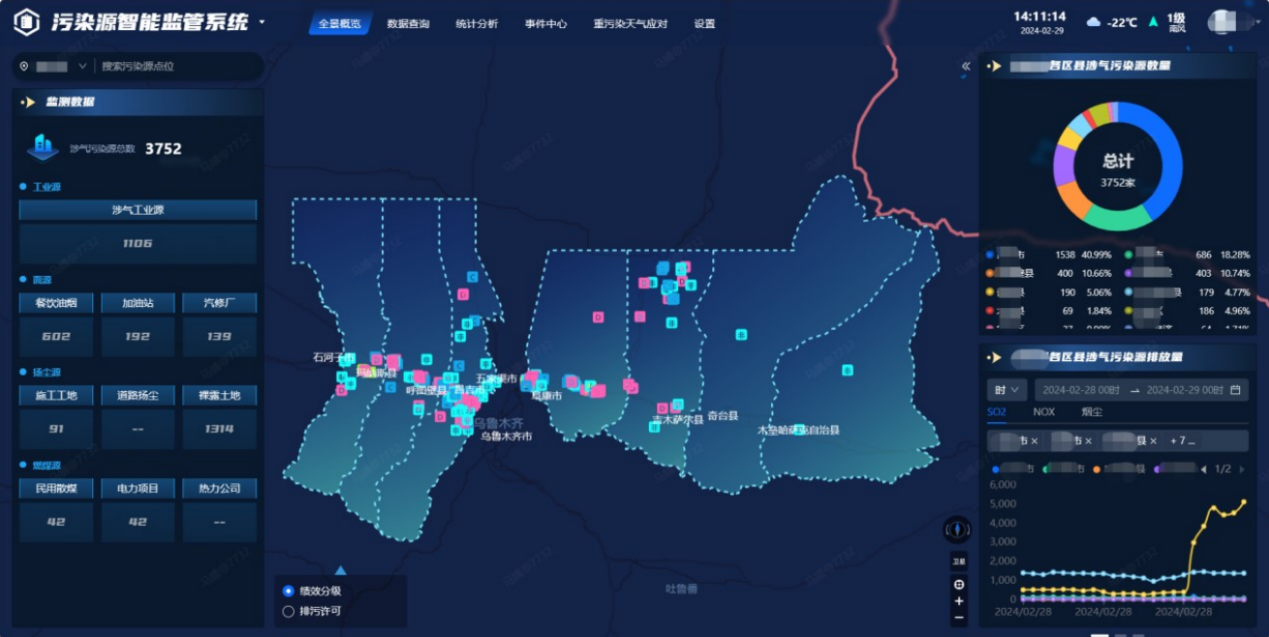Expand the system title dropdown arrow
Screen dimensions: 1269x637
[262, 22]
